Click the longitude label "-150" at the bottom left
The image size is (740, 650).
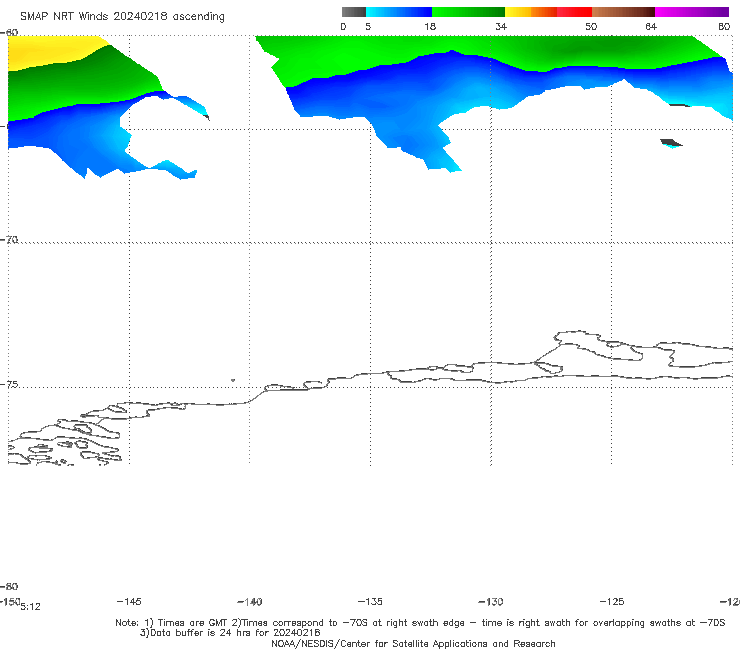pyautogui.click(x=10, y=601)
